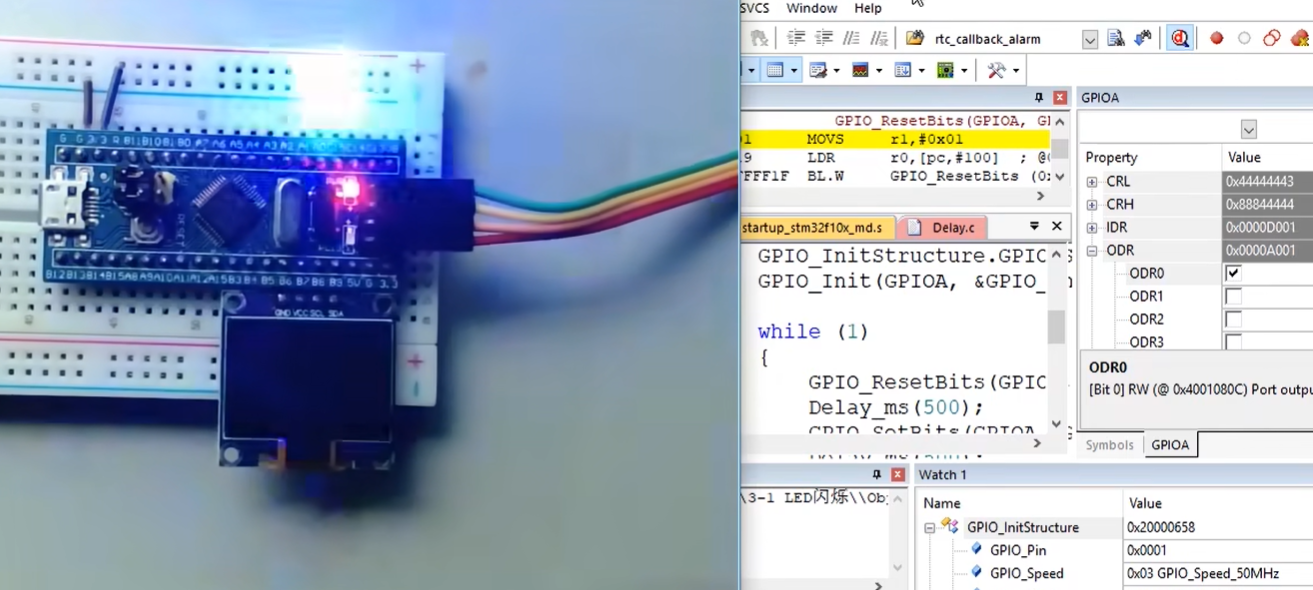Click the disassembly horizontal scroll right arrow
1313x590 pixels.
(1041, 196)
